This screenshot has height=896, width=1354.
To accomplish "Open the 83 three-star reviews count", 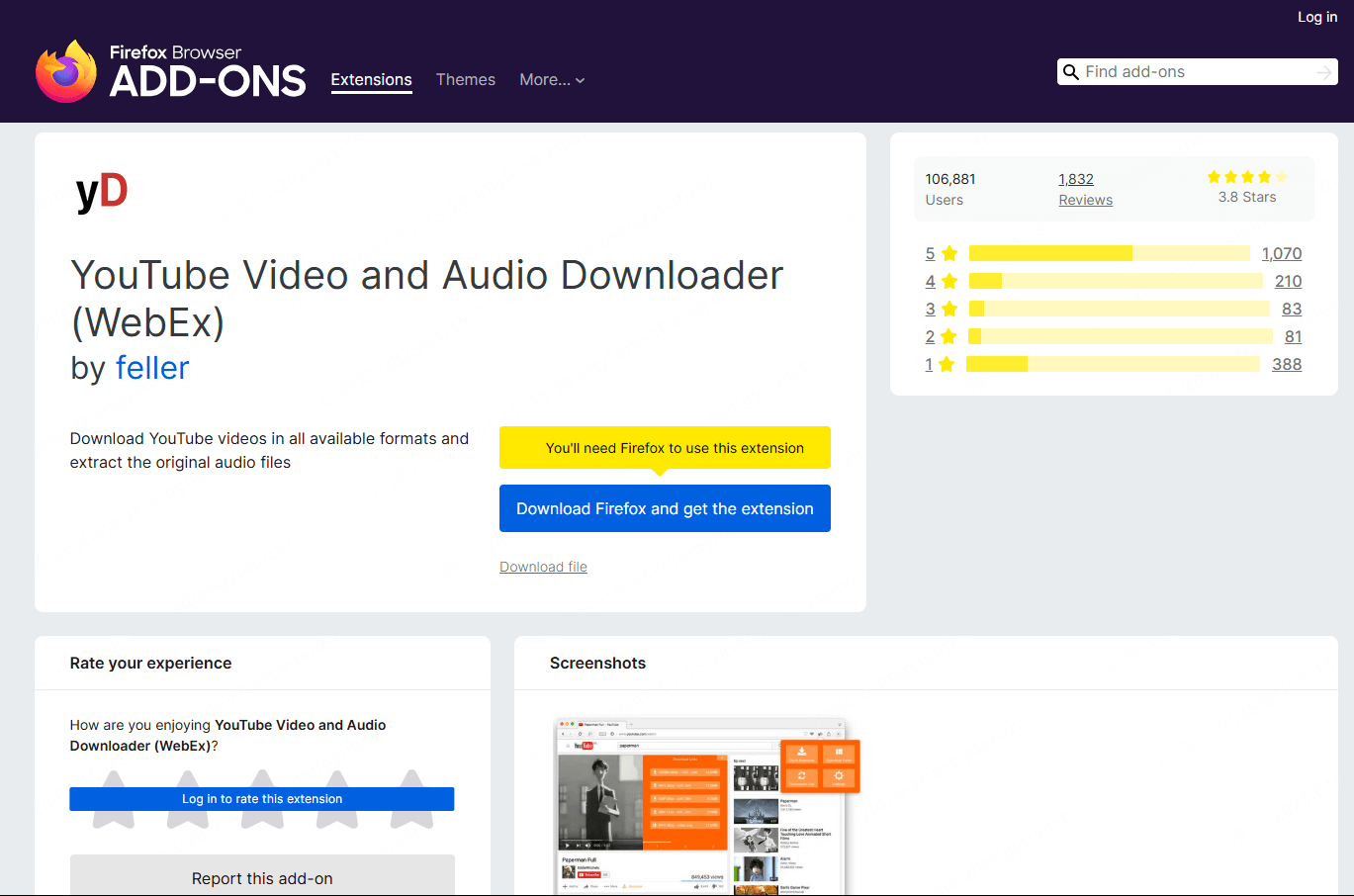I will click(1292, 309).
